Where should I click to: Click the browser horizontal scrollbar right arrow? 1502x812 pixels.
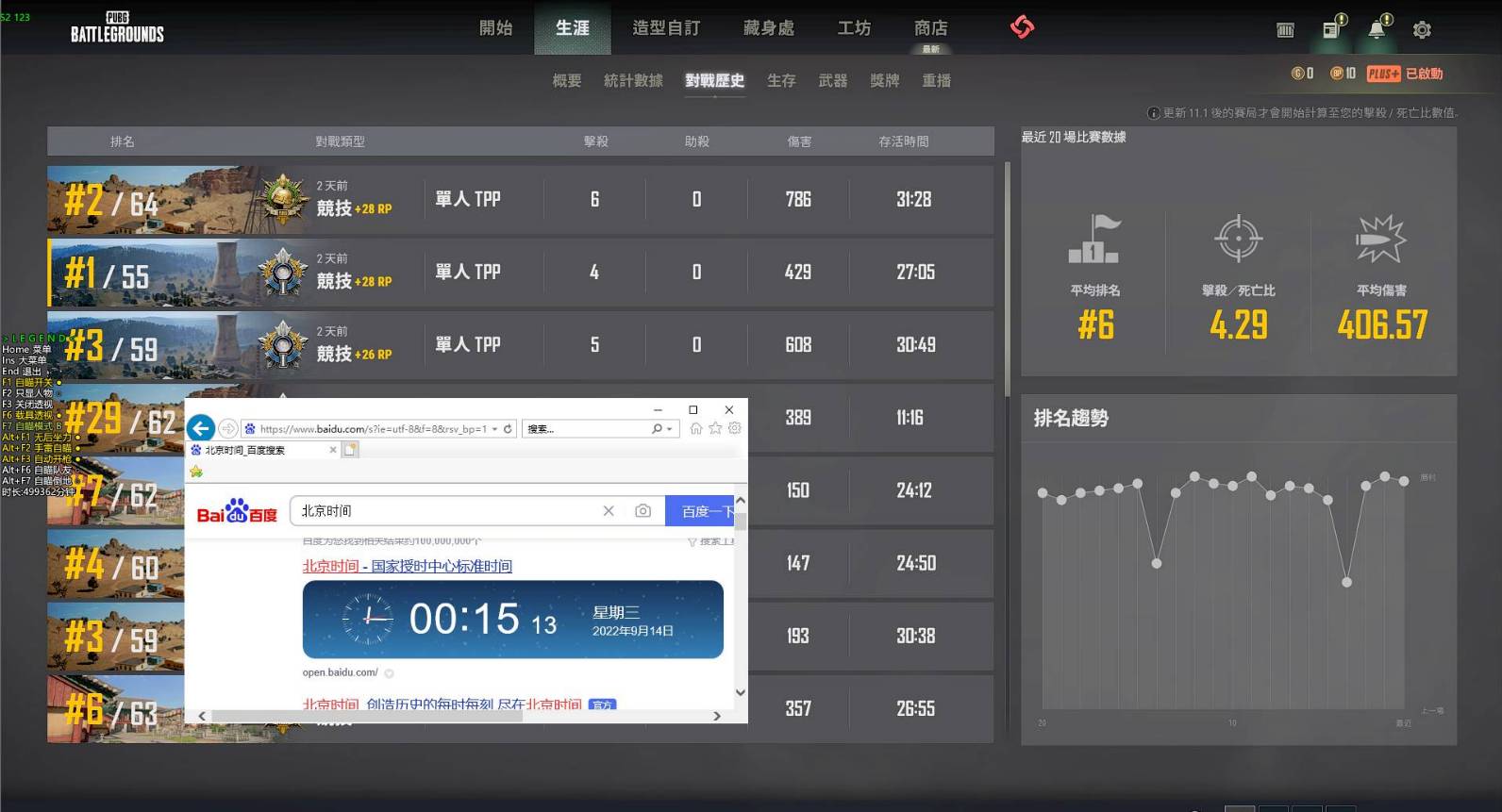click(x=717, y=716)
